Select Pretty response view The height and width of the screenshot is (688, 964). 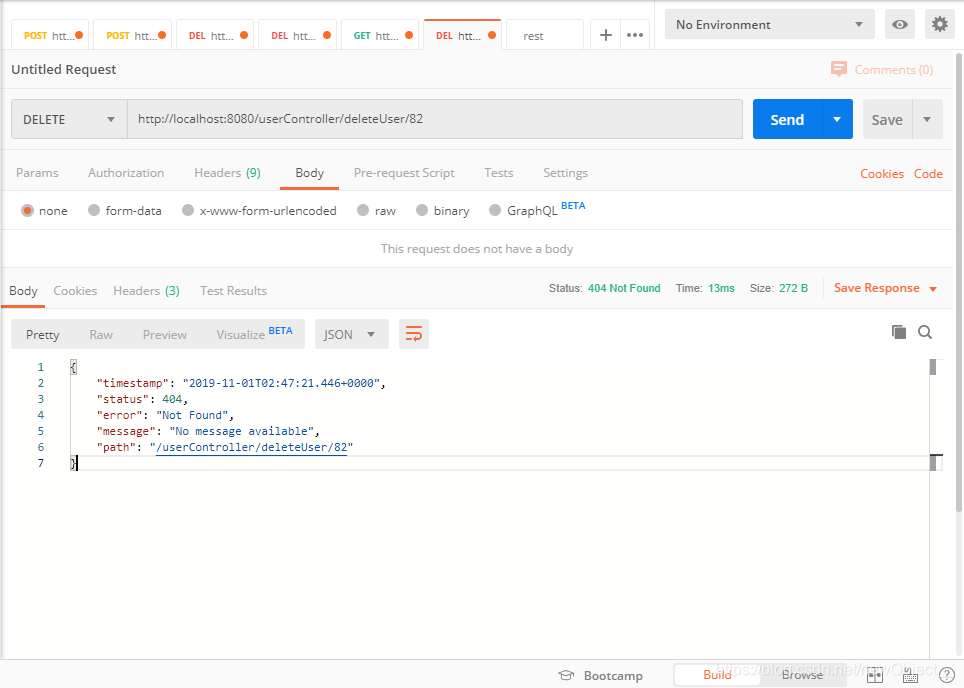point(42,334)
